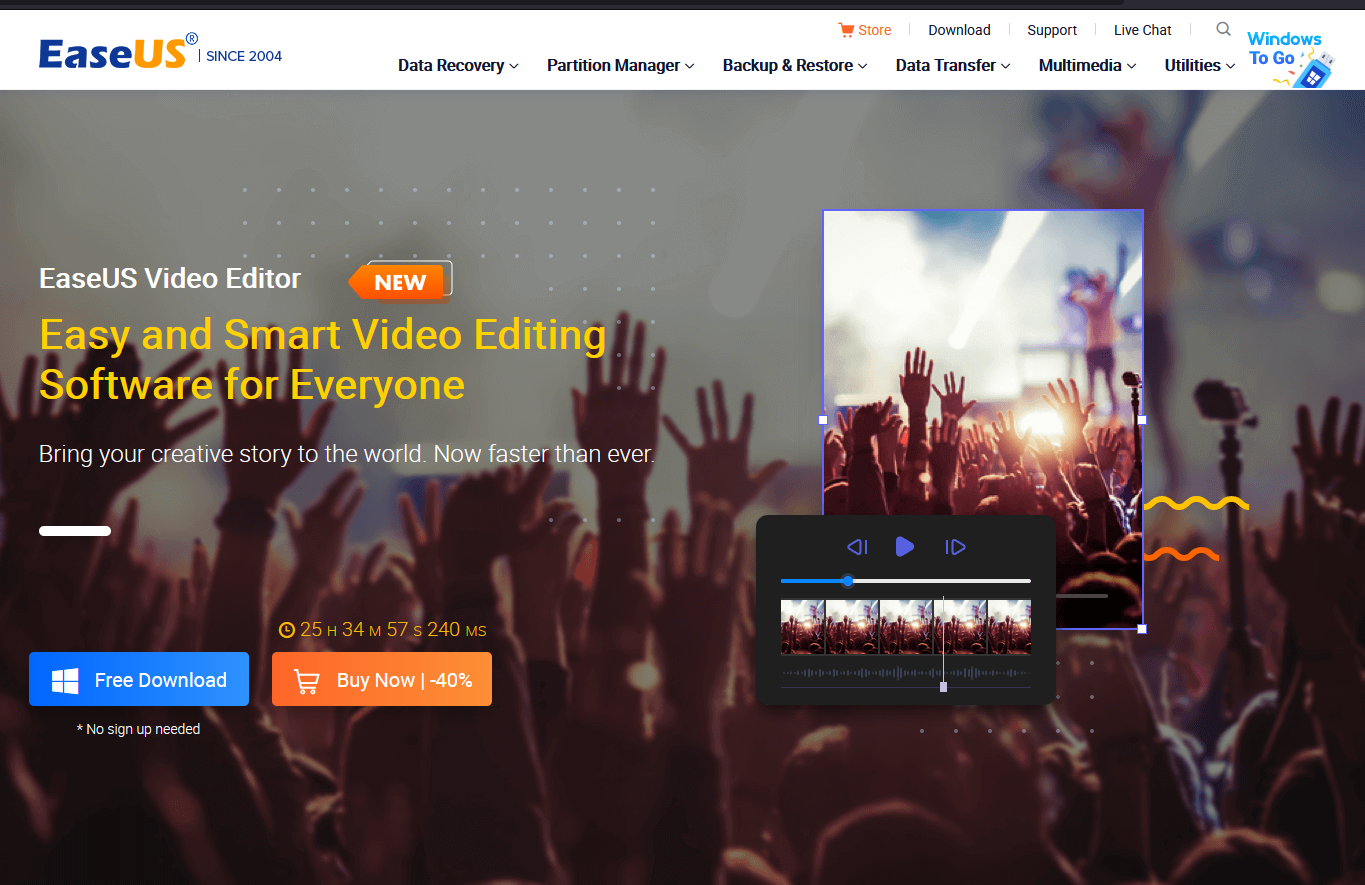Click the next frame playback icon

click(x=955, y=547)
